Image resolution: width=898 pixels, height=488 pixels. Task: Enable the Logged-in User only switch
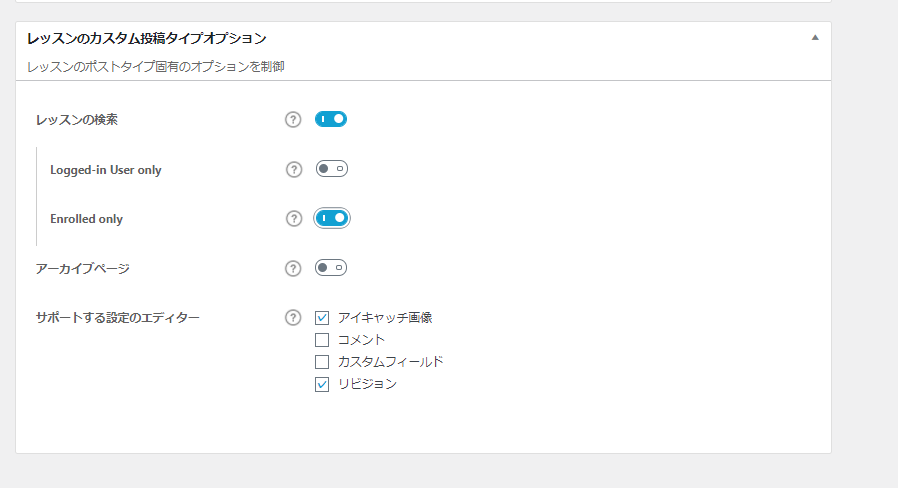[x=332, y=169]
